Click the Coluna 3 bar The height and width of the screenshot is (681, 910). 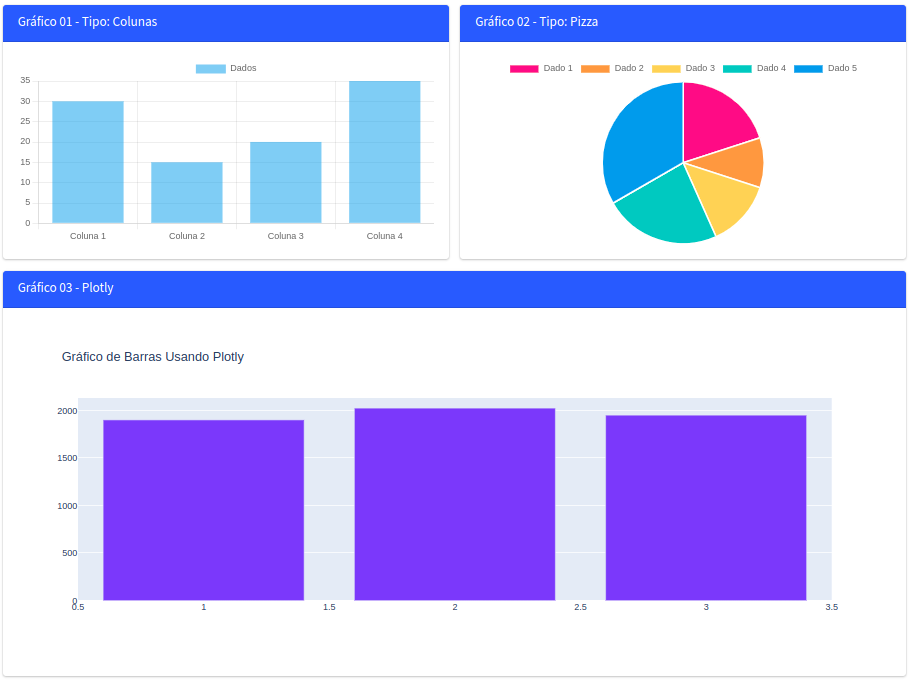click(x=285, y=182)
